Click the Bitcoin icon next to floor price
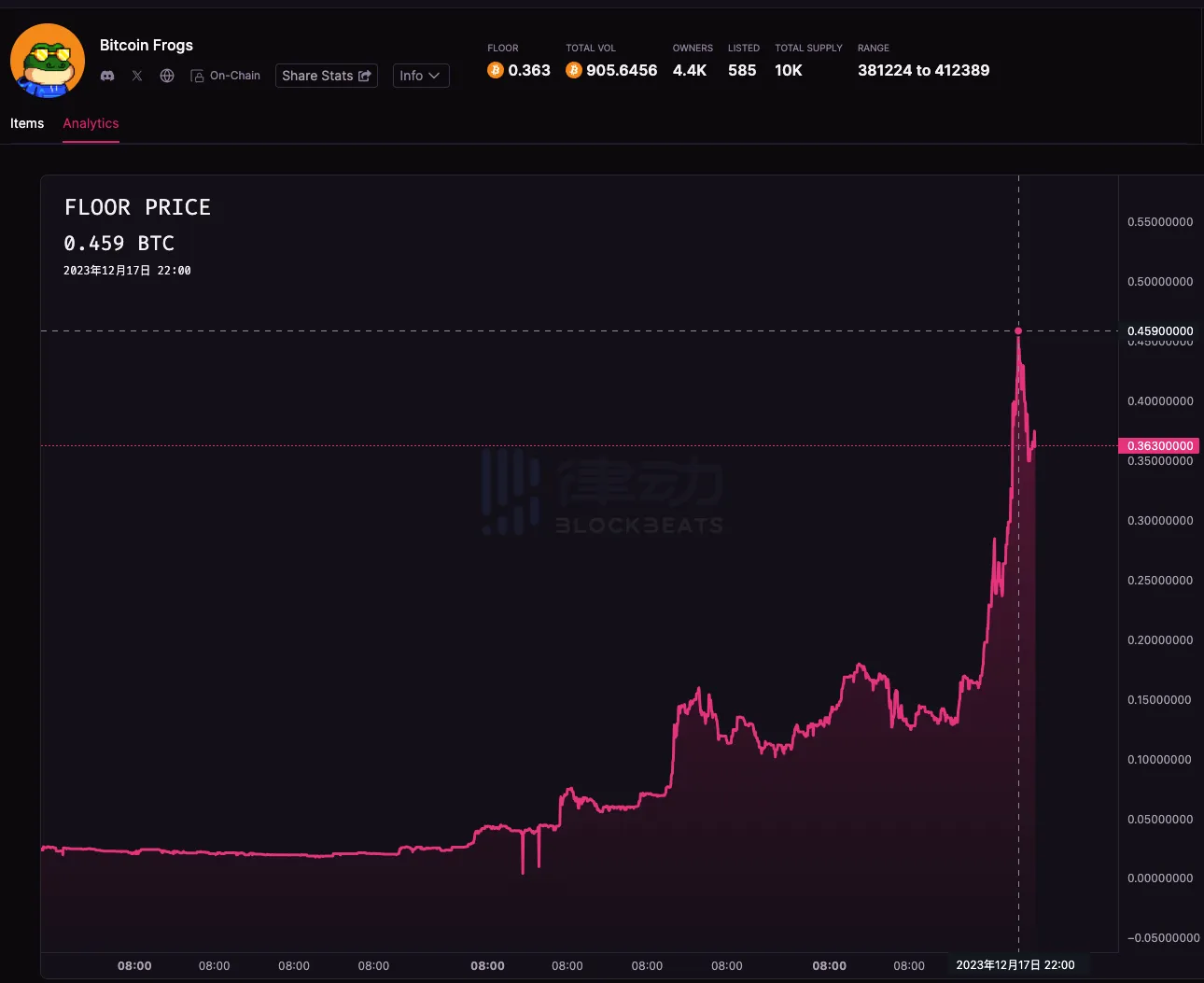 click(496, 70)
